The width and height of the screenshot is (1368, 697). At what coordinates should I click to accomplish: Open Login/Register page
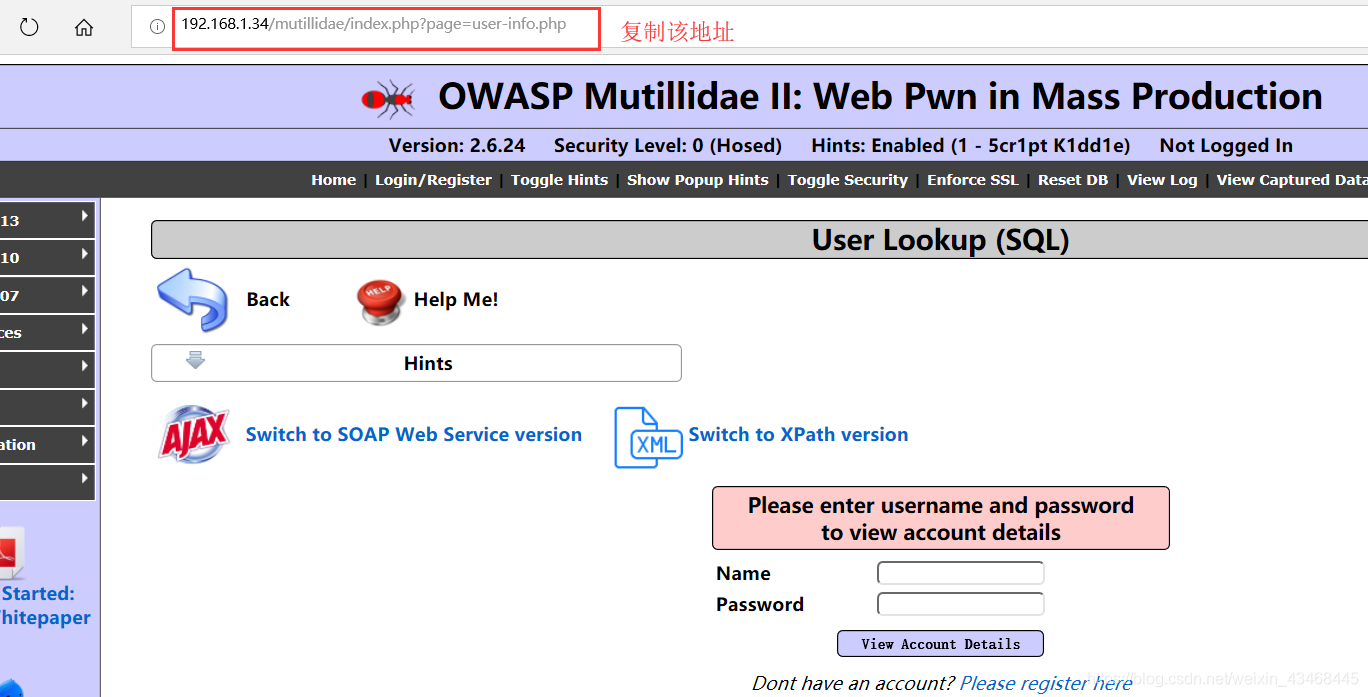point(433,180)
